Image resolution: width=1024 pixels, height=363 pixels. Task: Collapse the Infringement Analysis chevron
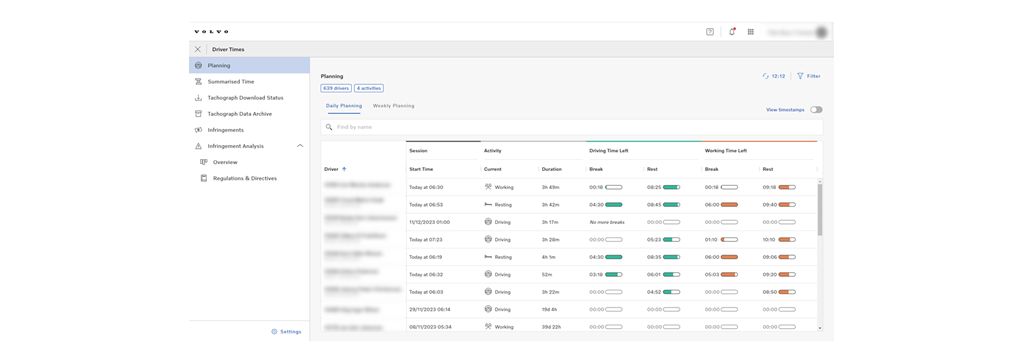pyautogui.click(x=300, y=146)
